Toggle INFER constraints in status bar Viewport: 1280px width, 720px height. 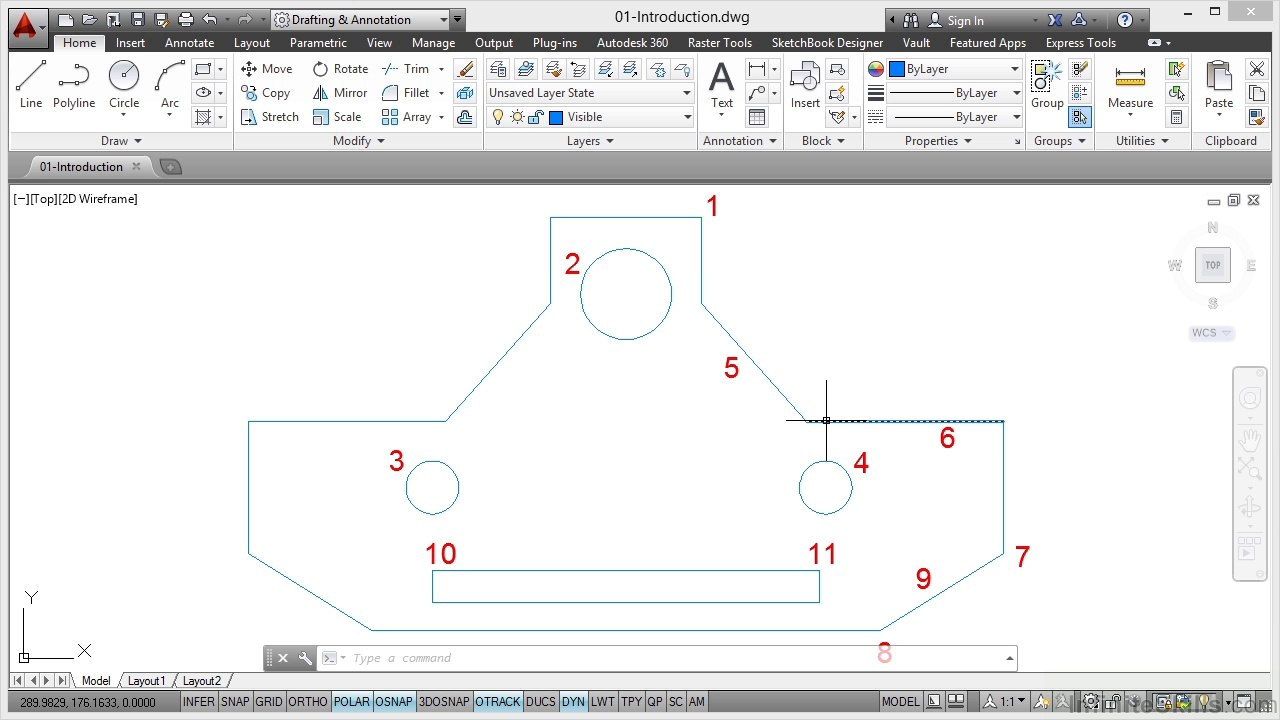[x=198, y=702]
